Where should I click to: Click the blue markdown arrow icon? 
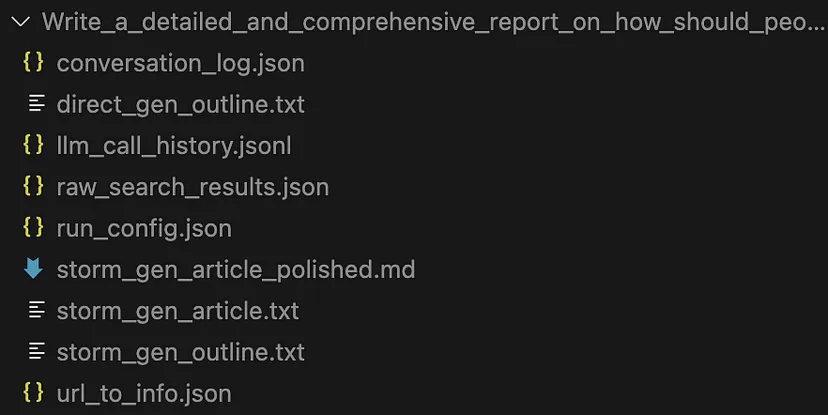pos(33,268)
